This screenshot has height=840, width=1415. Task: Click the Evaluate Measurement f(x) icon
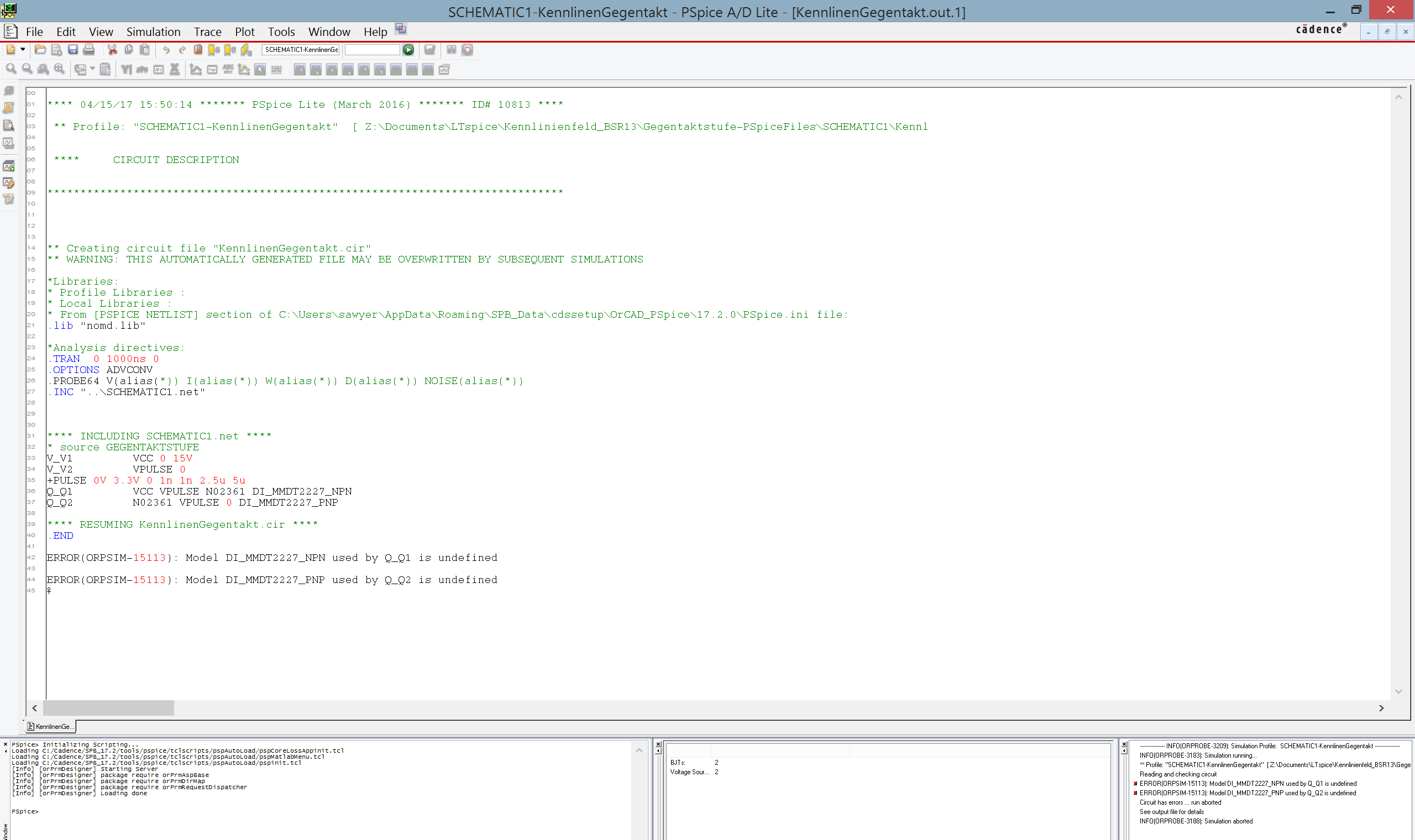pos(212,69)
